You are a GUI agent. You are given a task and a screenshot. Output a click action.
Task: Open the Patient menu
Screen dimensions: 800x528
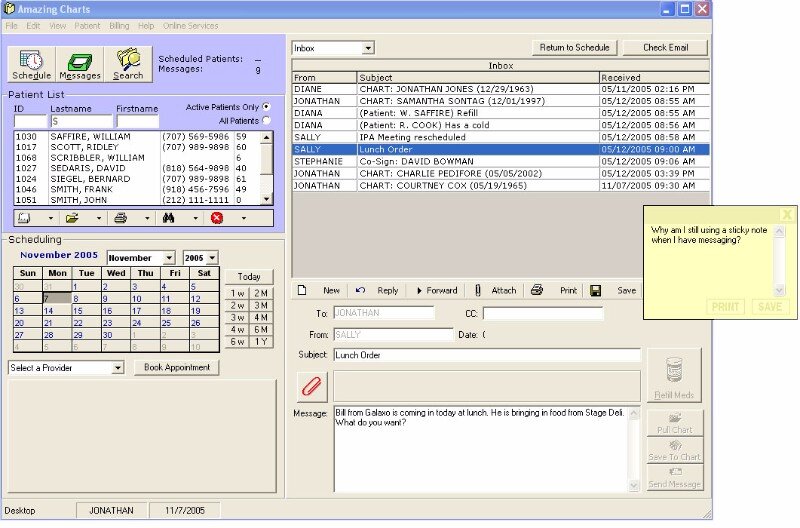tap(87, 24)
